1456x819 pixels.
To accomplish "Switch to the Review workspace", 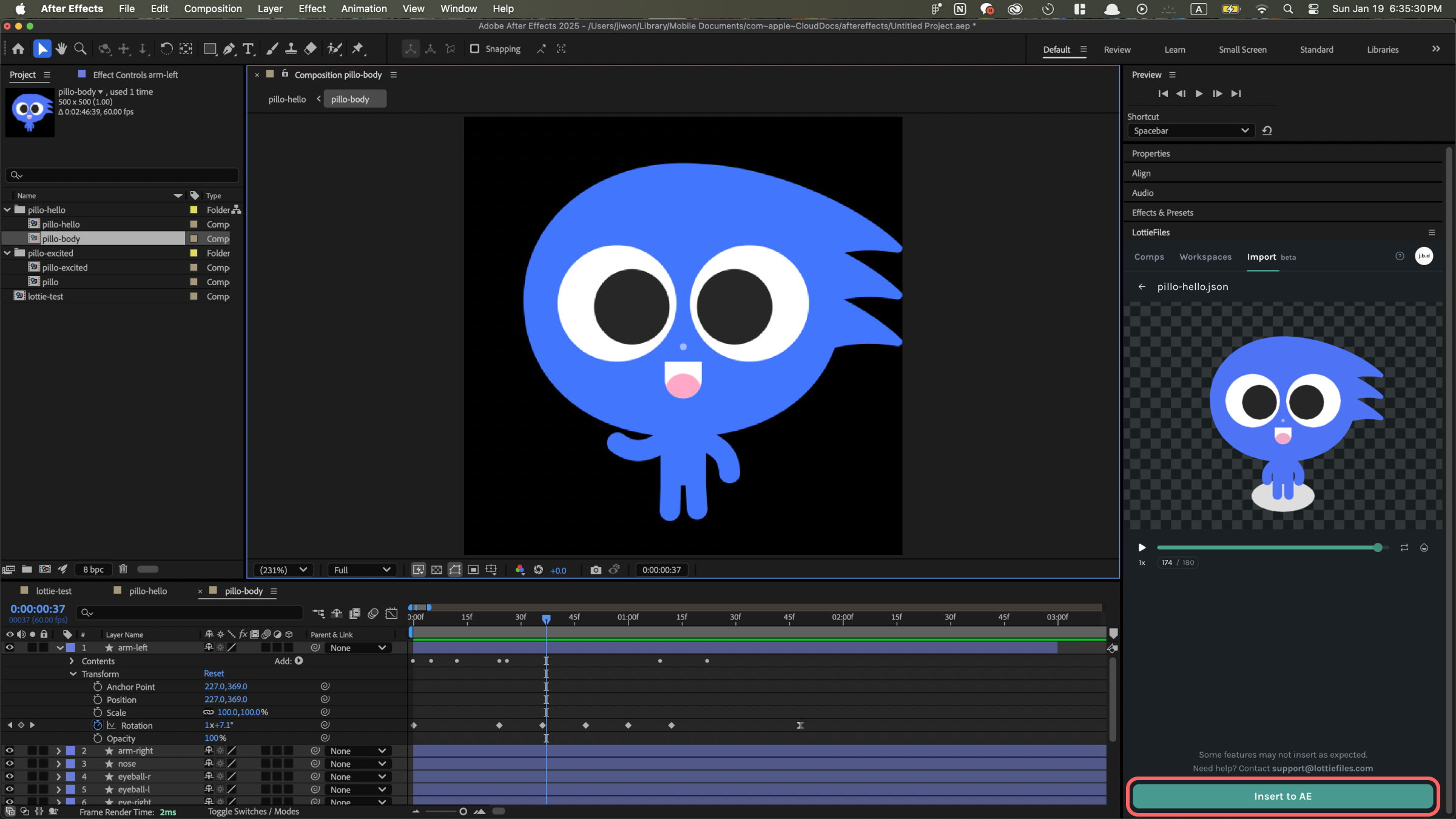I will tap(1117, 50).
